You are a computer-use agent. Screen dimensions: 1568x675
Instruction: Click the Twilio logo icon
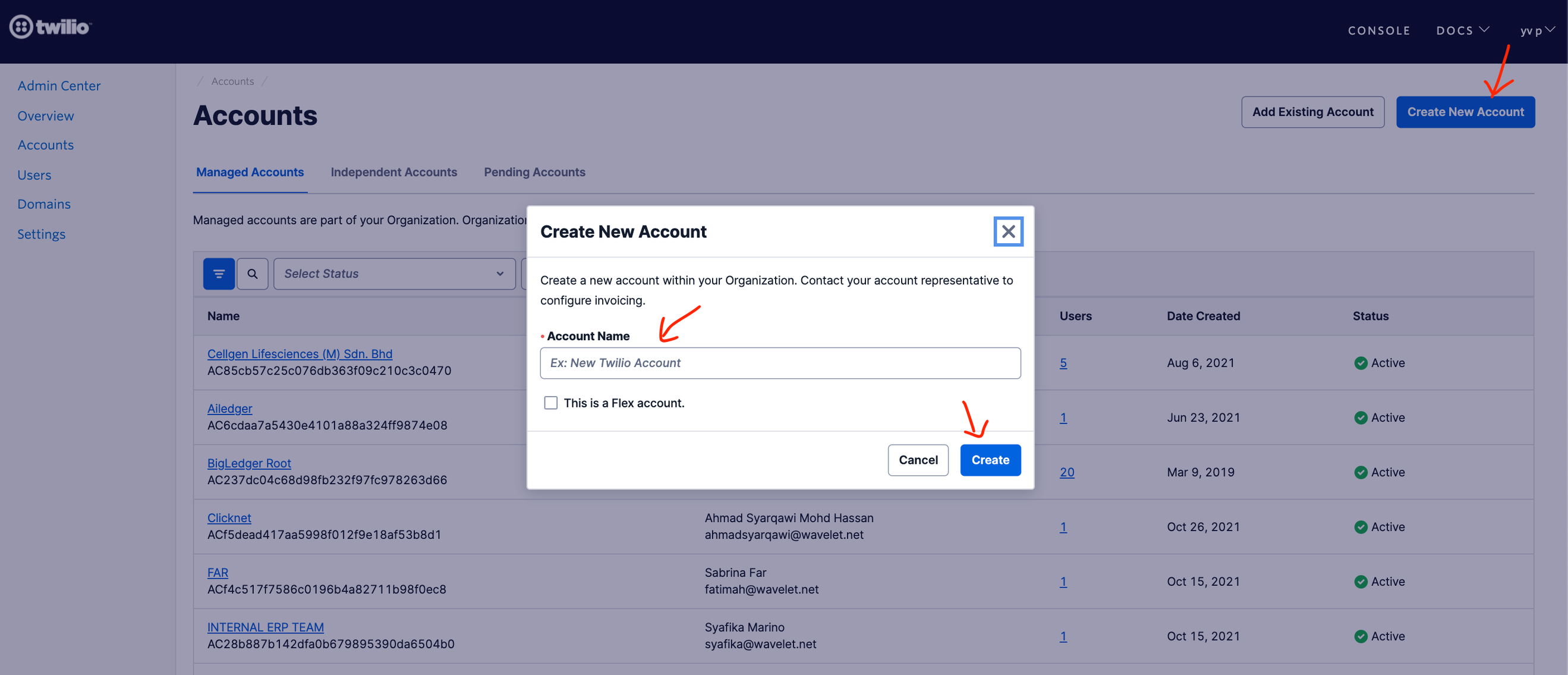pos(21,27)
